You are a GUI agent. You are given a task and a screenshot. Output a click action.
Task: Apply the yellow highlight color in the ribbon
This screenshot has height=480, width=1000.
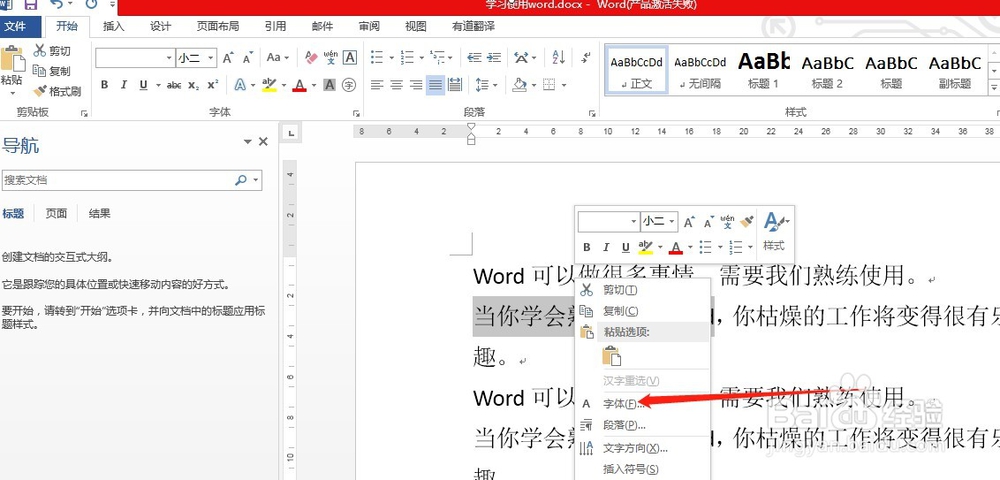click(x=269, y=85)
